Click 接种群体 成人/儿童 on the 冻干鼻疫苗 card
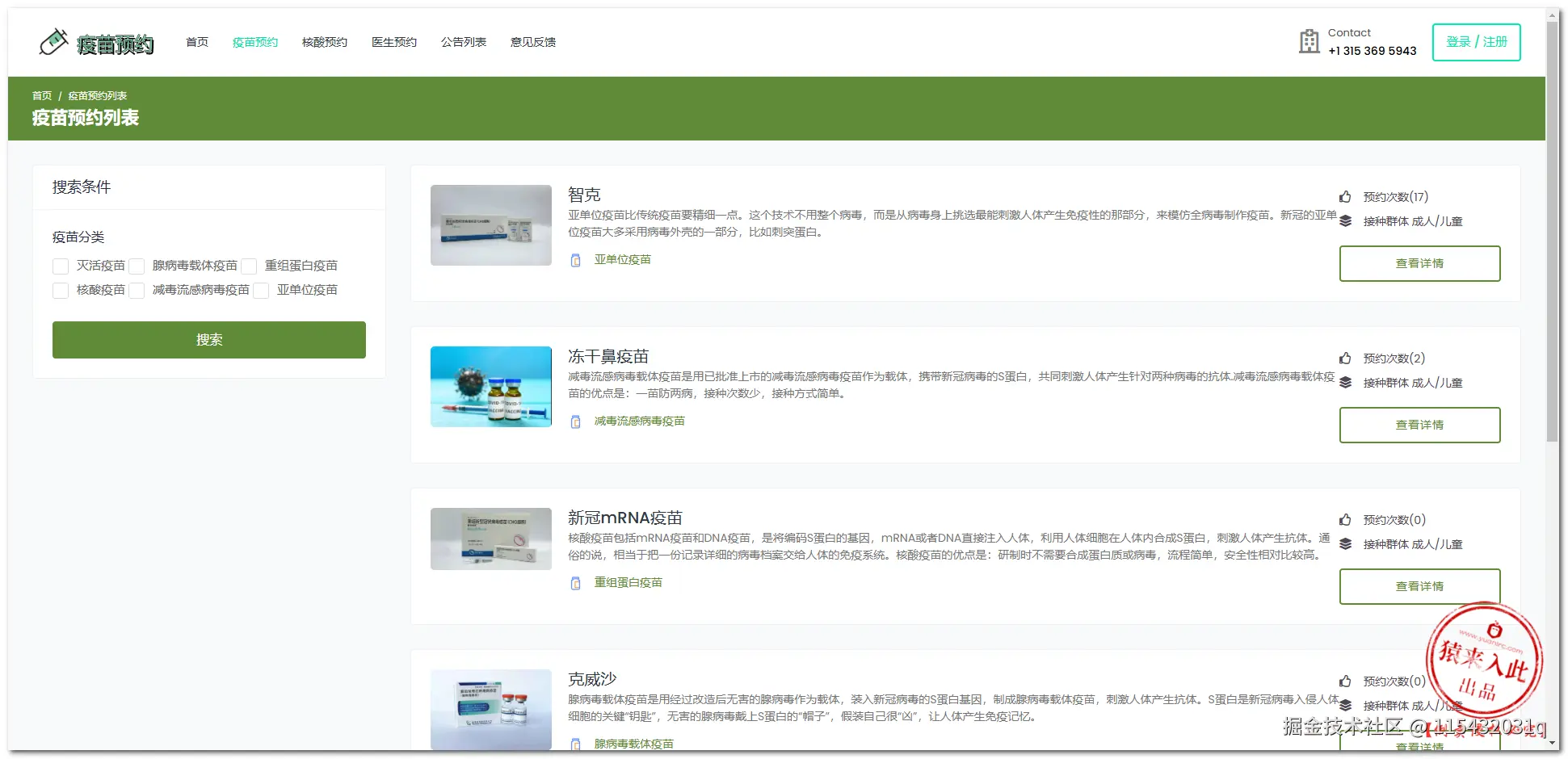This screenshot has width=1568, height=759. [x=1413, y=383]
